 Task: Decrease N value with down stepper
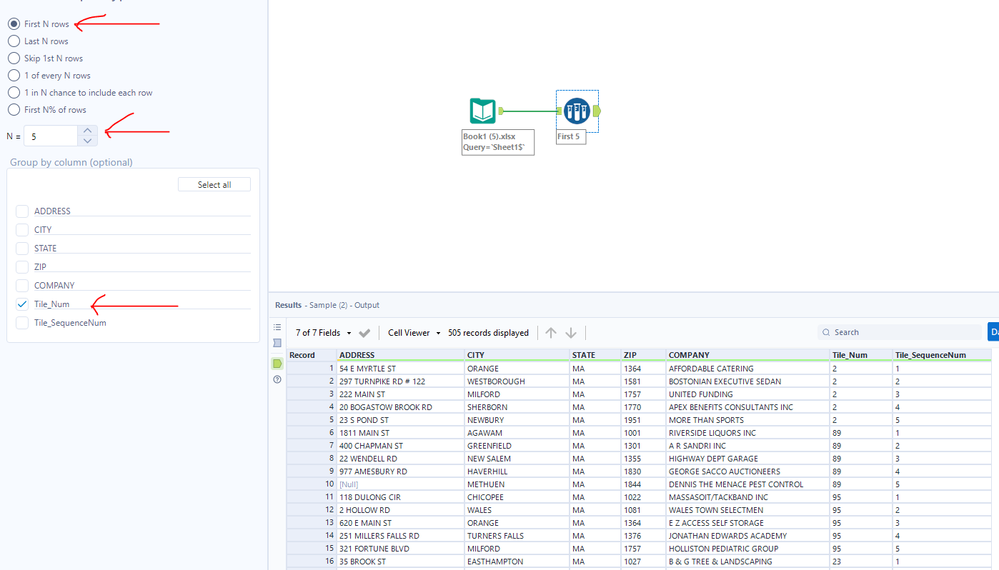coord(87,141)
